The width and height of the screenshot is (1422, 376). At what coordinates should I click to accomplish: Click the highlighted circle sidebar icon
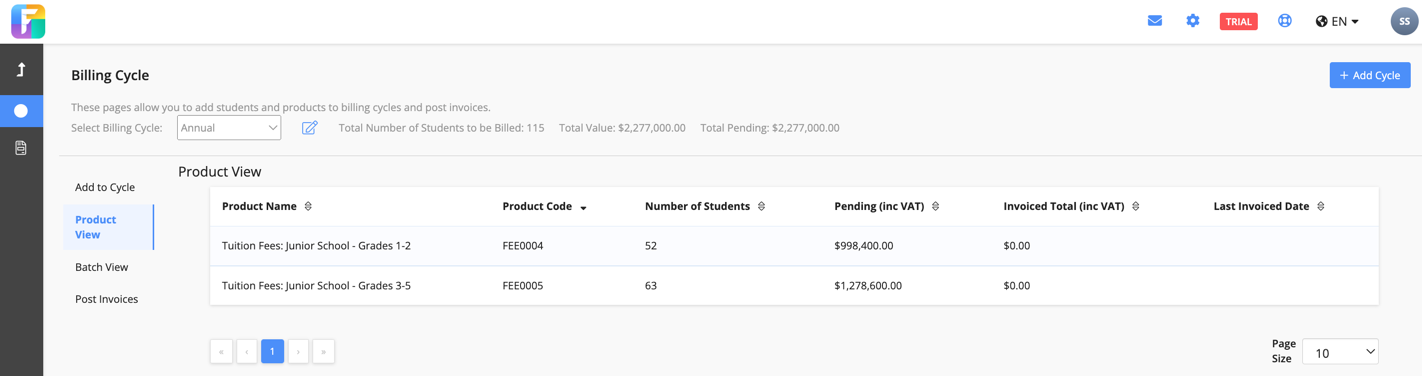tap(21, 111)
